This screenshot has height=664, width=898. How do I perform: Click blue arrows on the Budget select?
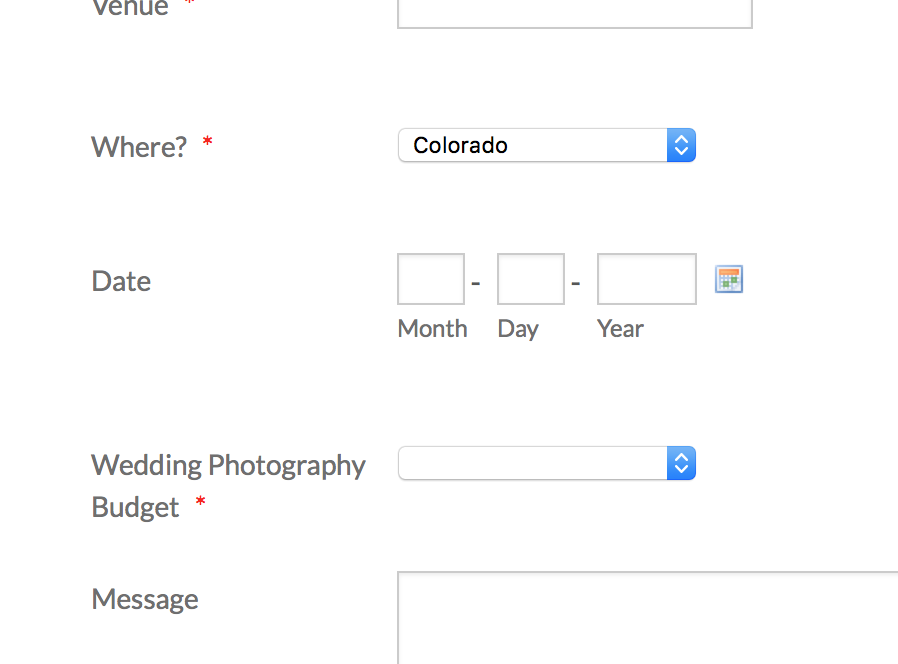pos(681,463)
